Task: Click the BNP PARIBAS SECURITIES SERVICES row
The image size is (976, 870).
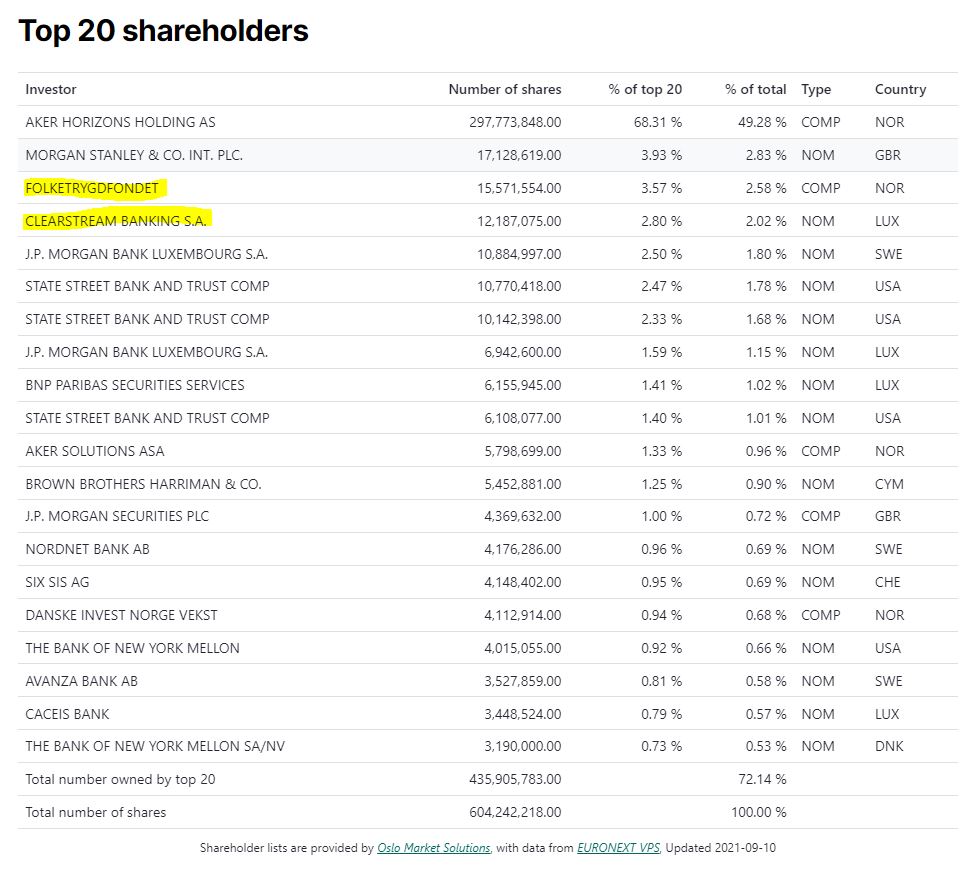Action: (135, 385)
